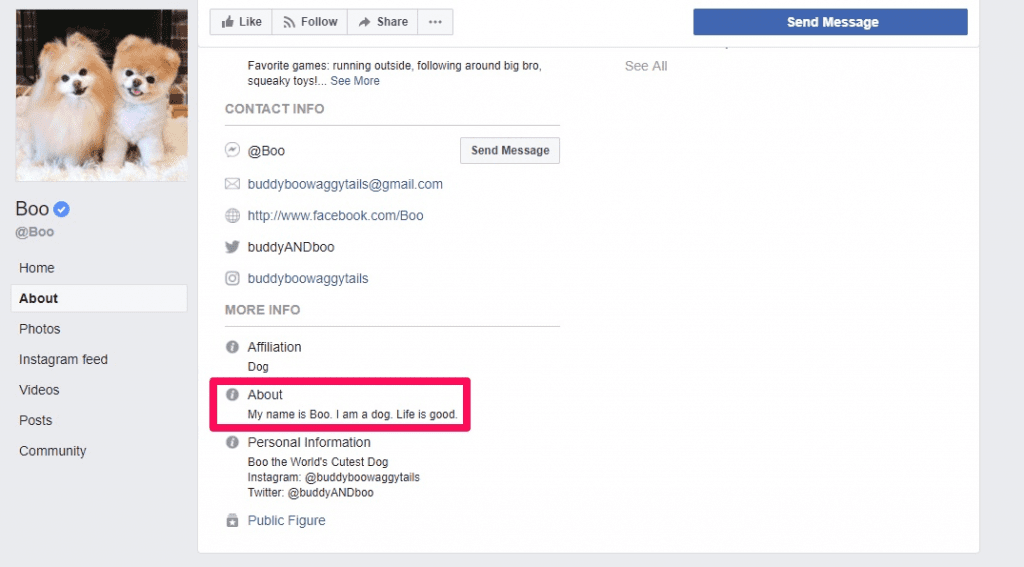Click the Affiliation info icon
Screen dimensions: 1024x567
tap(232, 347)
